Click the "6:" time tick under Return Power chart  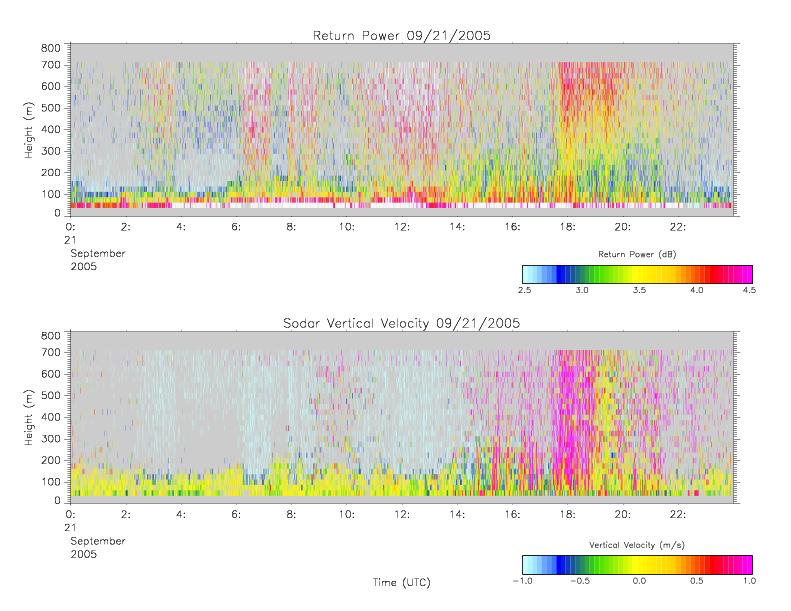[x=236, y=227]
